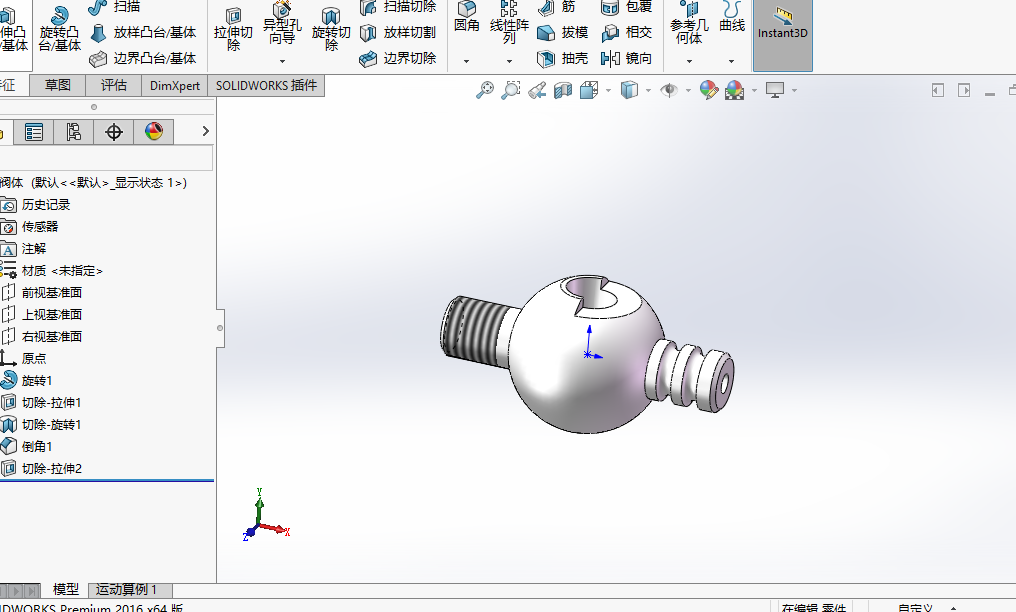Expand more manager tabs chevron
The width and height of the screenshot is (1016, 612).
click(x=205, y=131)
